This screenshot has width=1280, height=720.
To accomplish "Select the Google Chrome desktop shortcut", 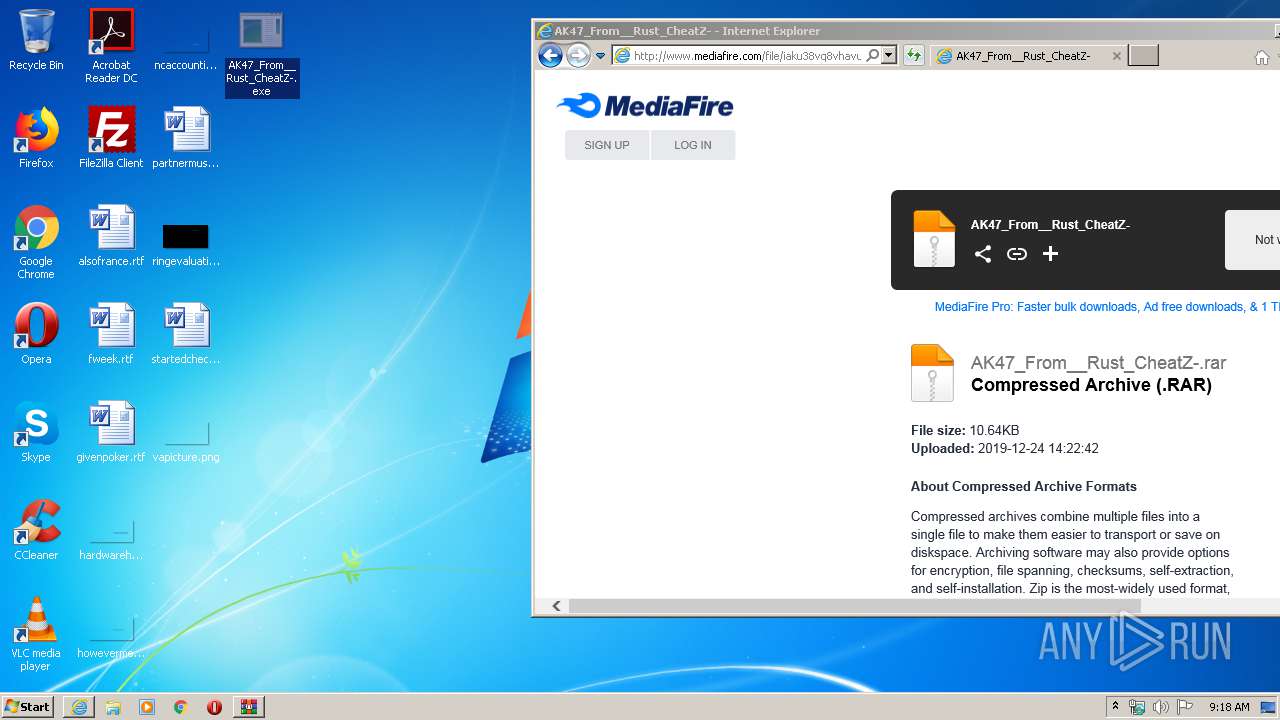I will 36,242.
